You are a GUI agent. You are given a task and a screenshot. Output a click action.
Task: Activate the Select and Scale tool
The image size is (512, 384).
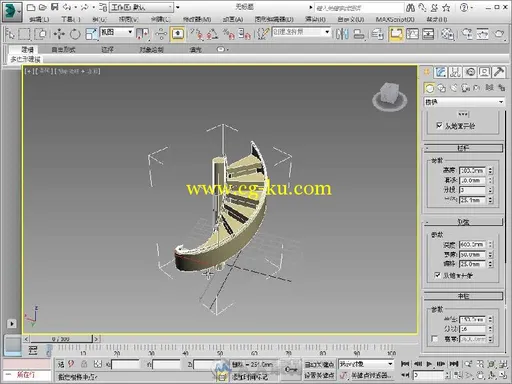point(91,34)
